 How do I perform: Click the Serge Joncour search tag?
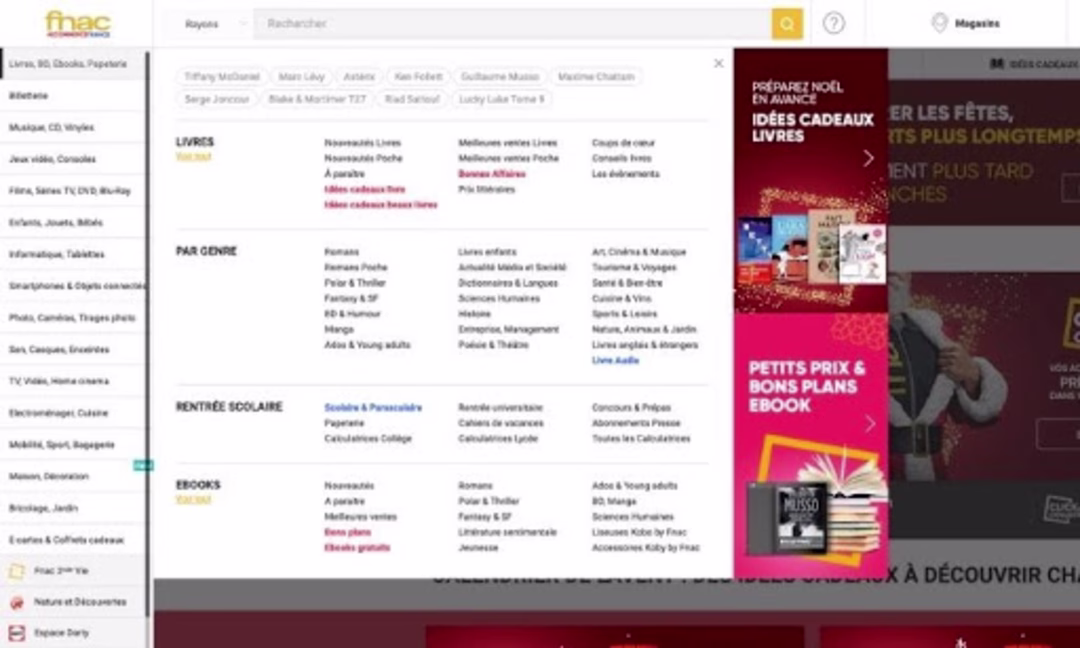217,99
